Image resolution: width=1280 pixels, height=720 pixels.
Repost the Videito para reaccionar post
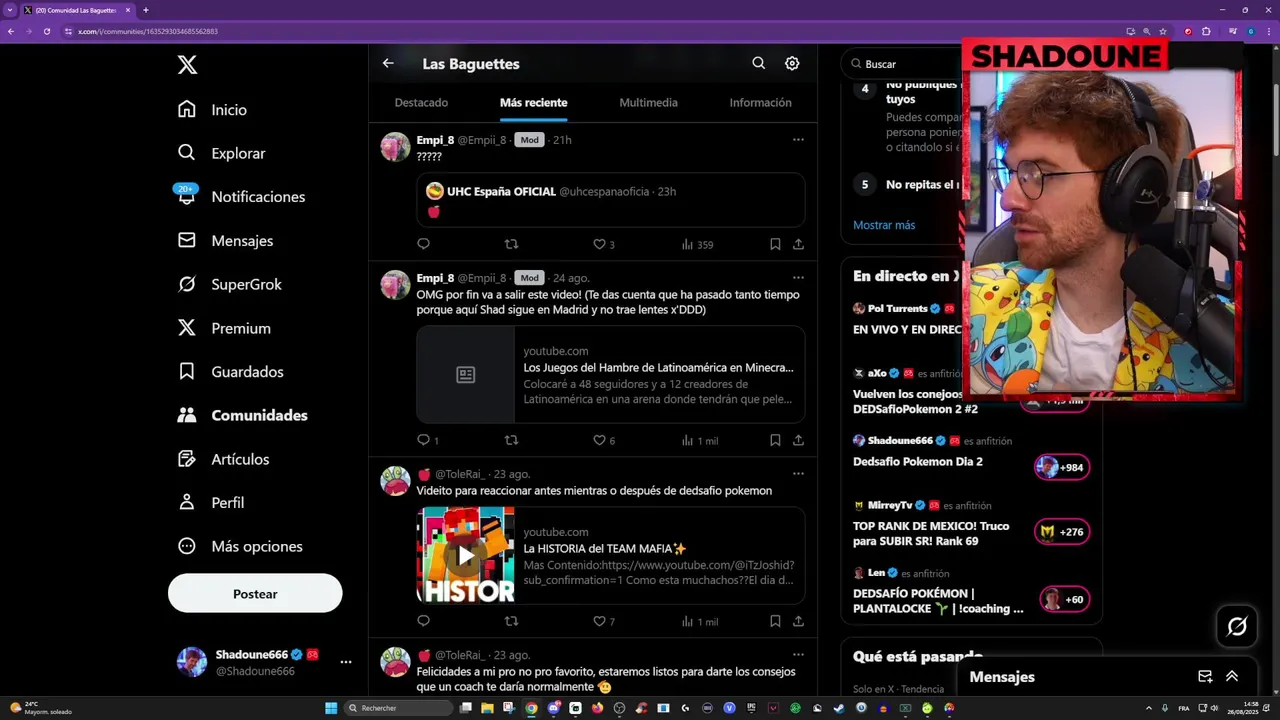511,621
